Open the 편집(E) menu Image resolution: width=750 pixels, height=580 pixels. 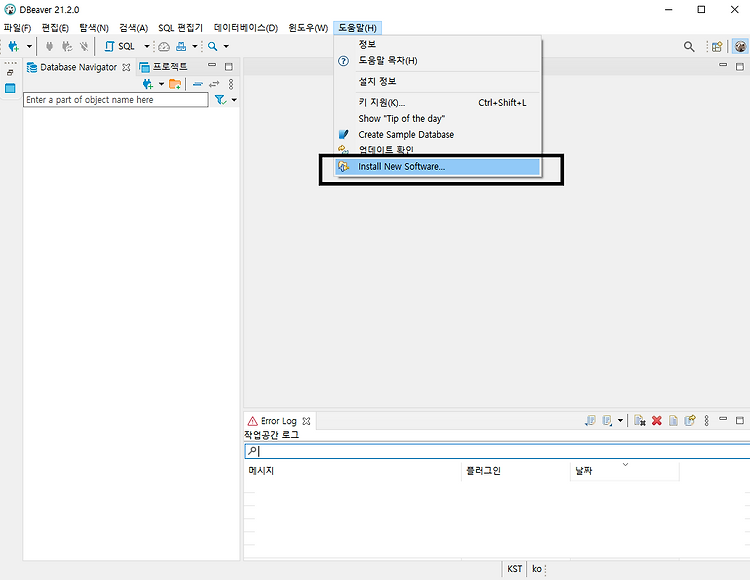pos(55,28)
